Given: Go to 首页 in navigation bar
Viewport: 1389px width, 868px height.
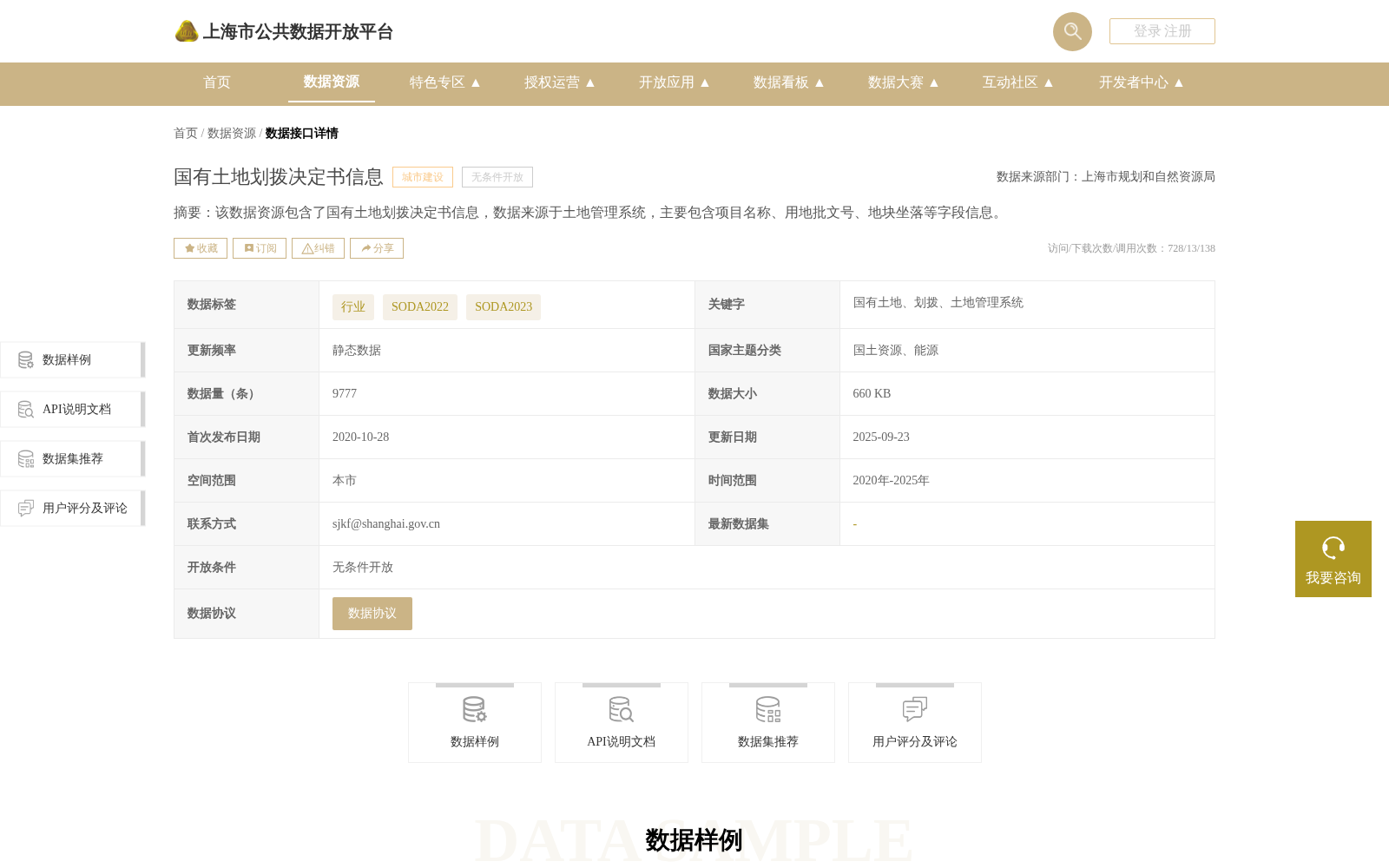Looking at the screenshot, I should click(x=217, y=82).
